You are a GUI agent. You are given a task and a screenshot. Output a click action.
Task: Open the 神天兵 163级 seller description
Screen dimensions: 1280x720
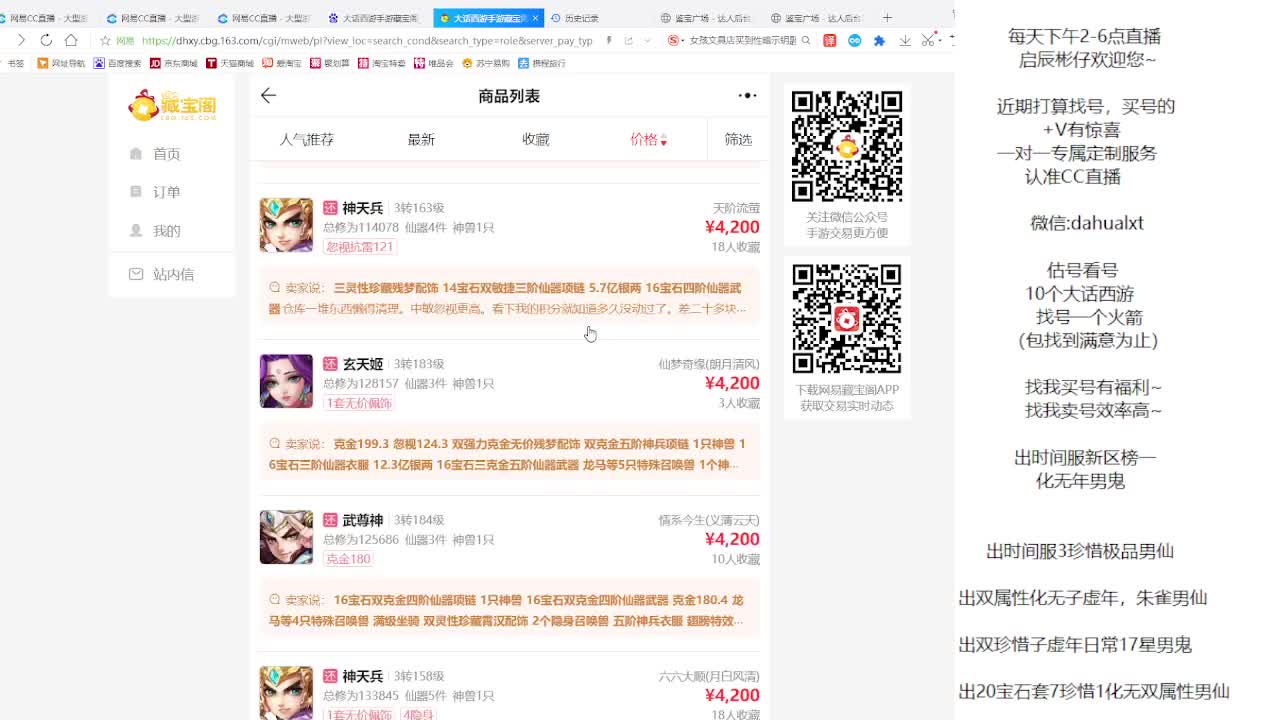[x=509, y=298]
